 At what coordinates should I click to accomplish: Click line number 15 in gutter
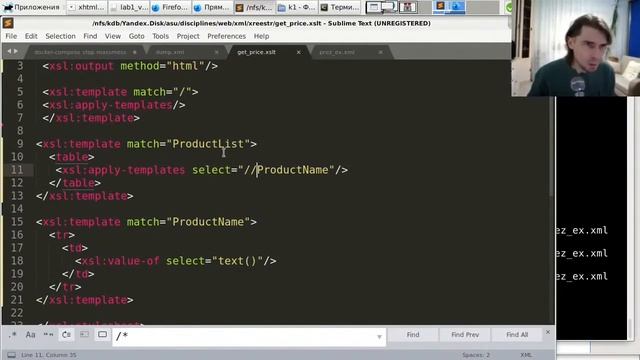coord(17,222)
